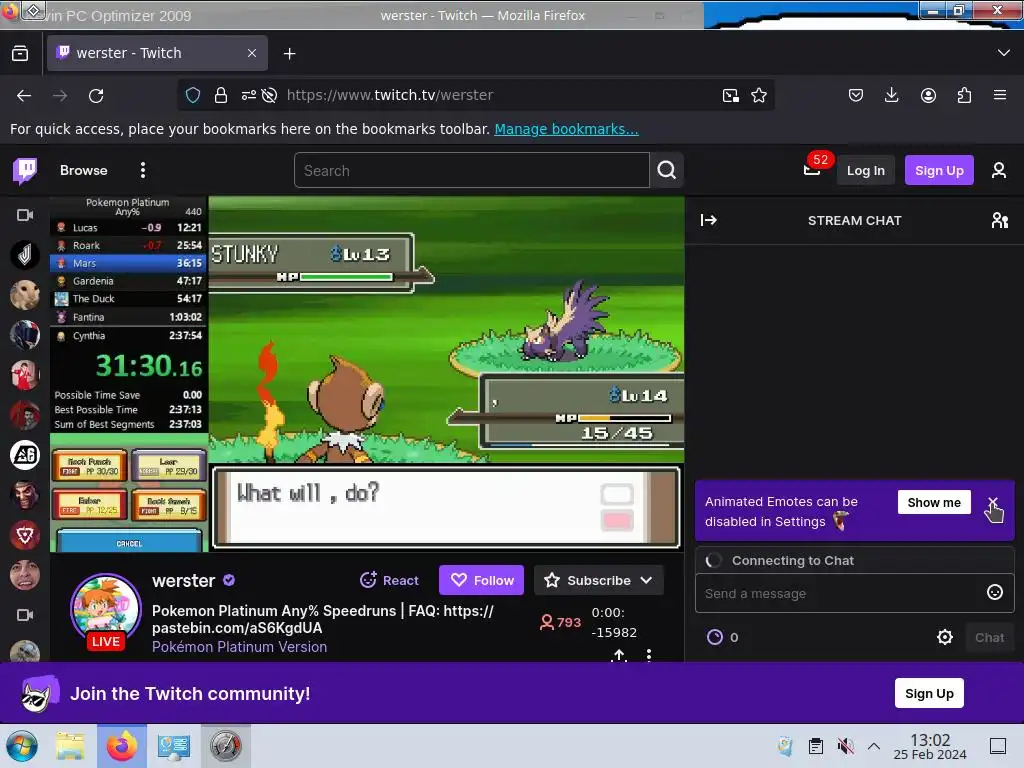
Task: Open tracking protection shield info
Action: [193, 95]
